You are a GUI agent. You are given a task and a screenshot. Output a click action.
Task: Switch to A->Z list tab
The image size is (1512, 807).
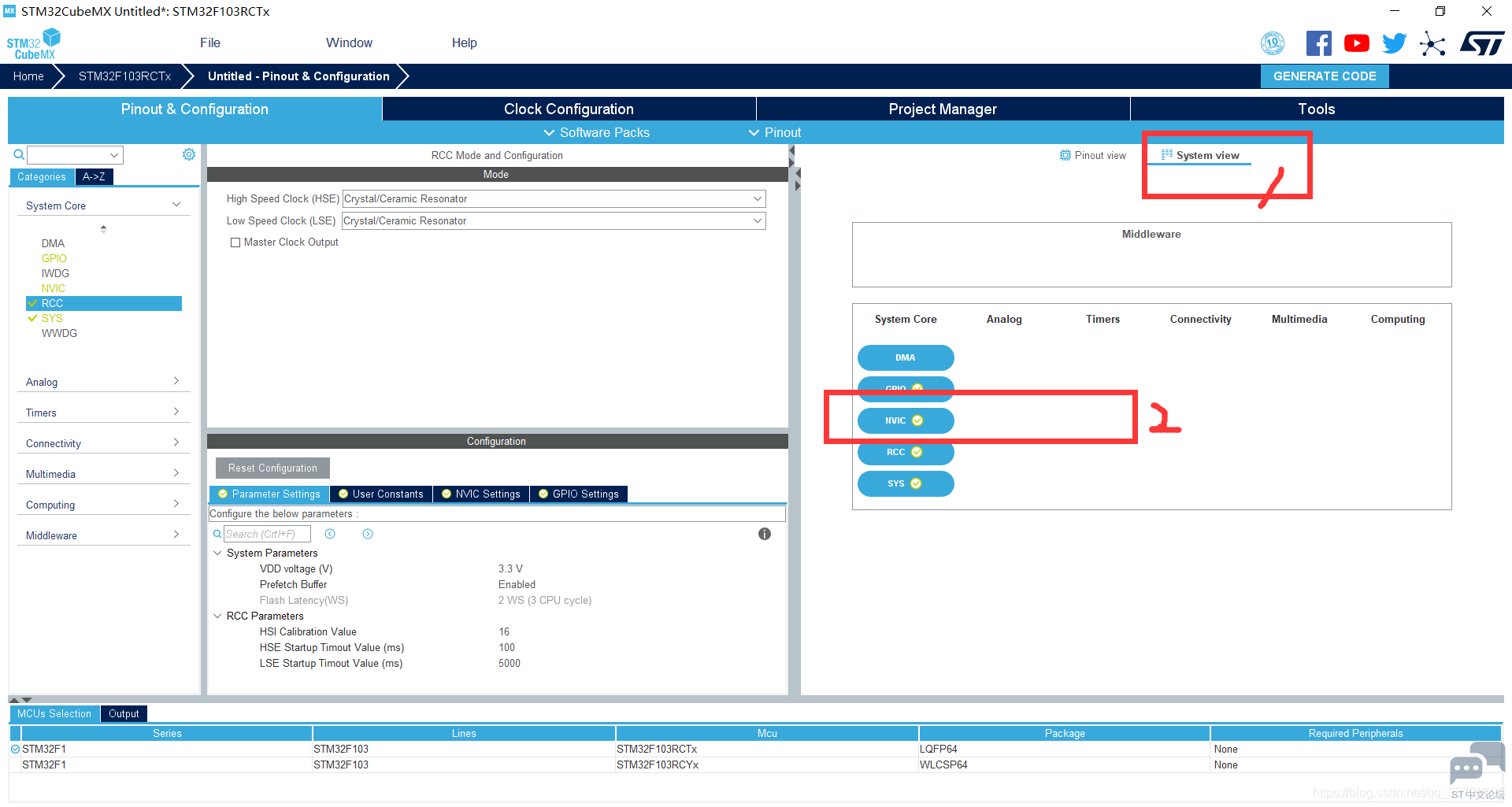tap(94, 176)
